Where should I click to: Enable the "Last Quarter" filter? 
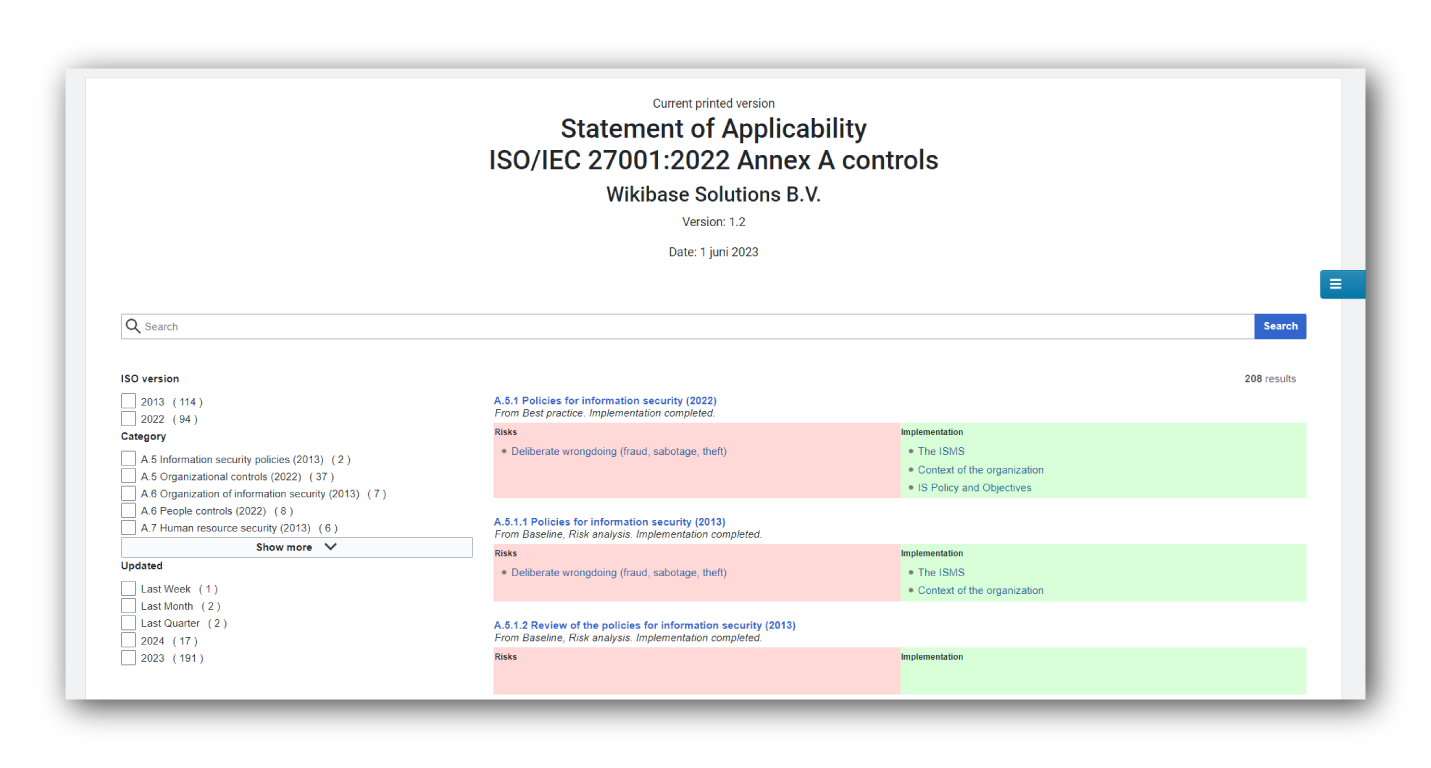(x=128, y=622)
